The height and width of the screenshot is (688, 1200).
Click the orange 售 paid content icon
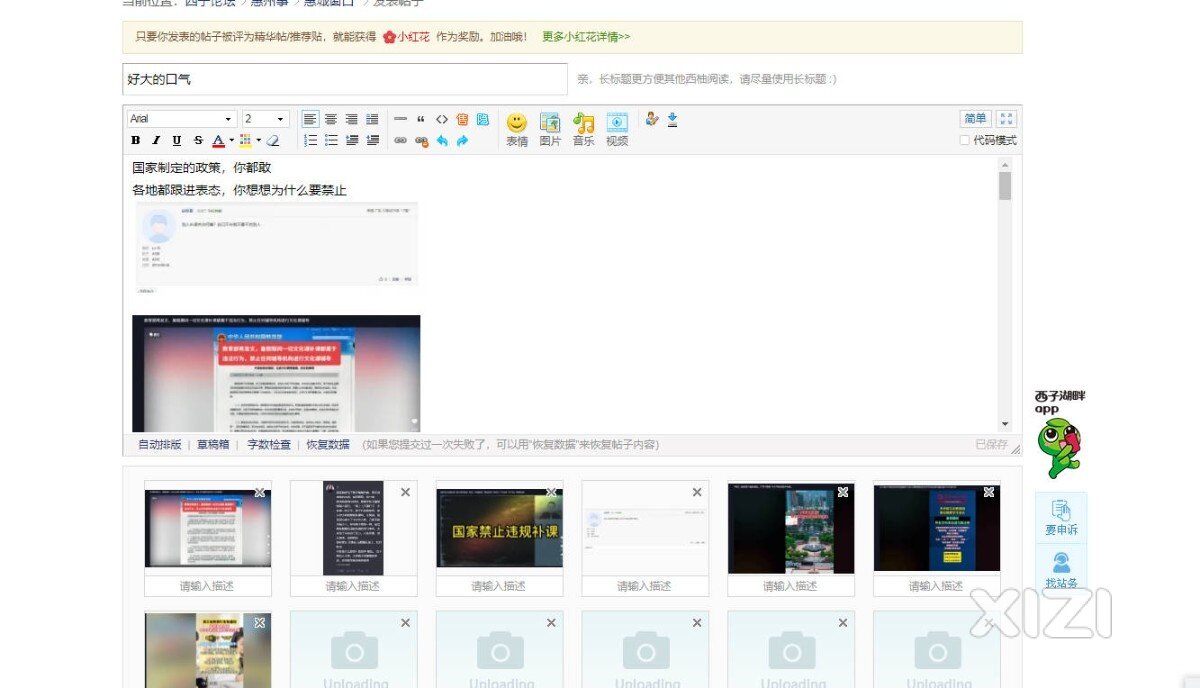click(462, 119)
